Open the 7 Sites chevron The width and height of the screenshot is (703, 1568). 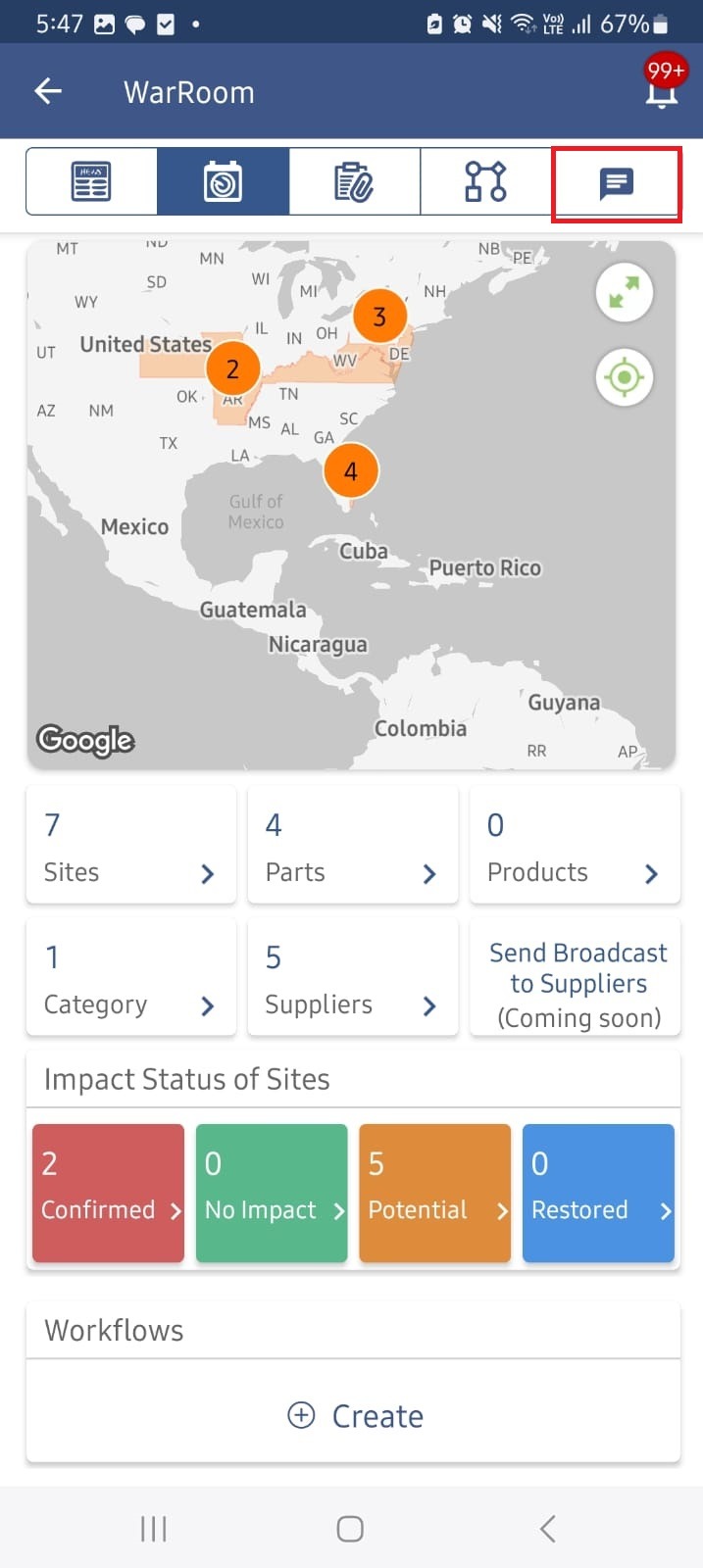(207, 873)
